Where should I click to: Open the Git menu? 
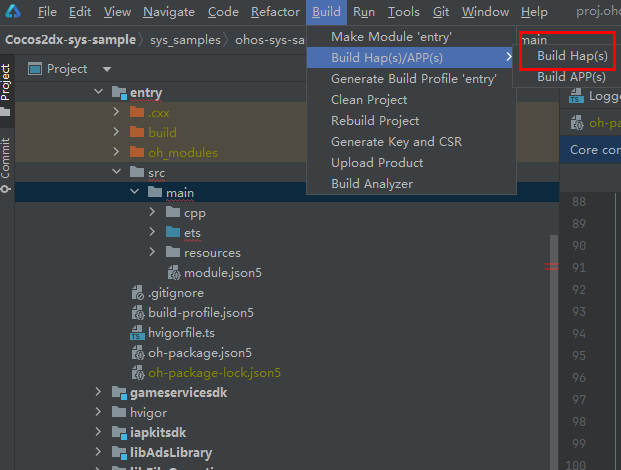[x=441, y=12]
